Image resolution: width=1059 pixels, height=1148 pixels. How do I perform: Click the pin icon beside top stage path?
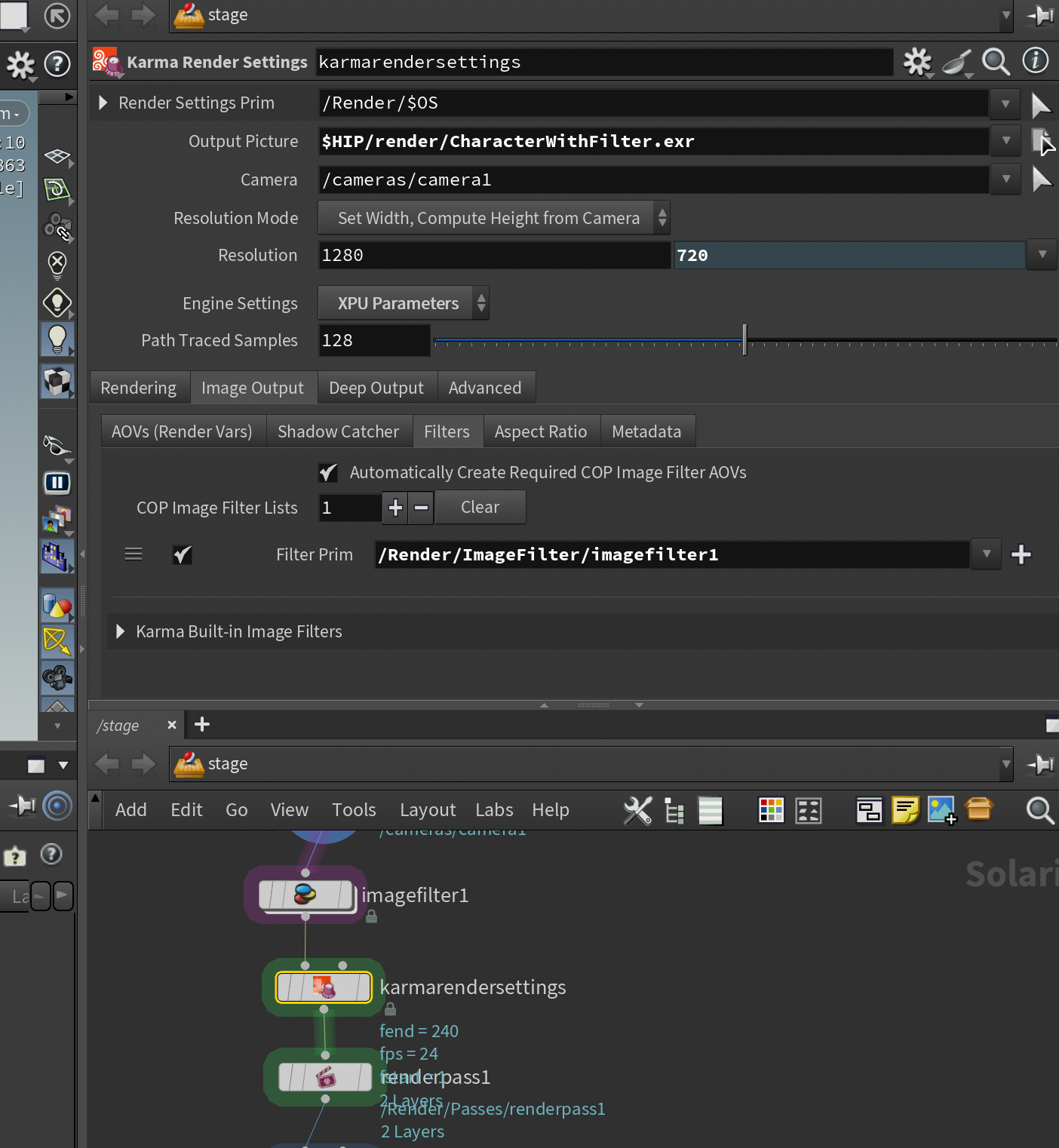click(x=1041, y=15)
